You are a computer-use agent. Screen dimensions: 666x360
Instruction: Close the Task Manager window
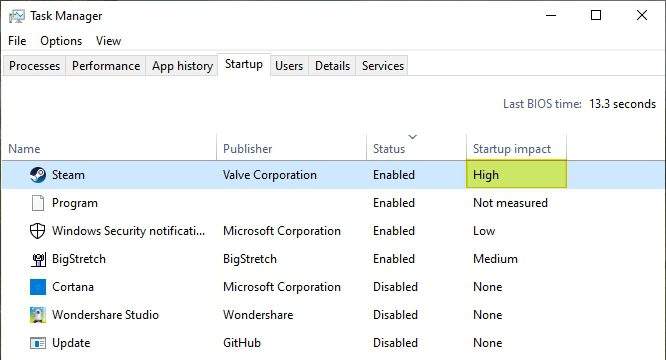[x=642, y=15]
